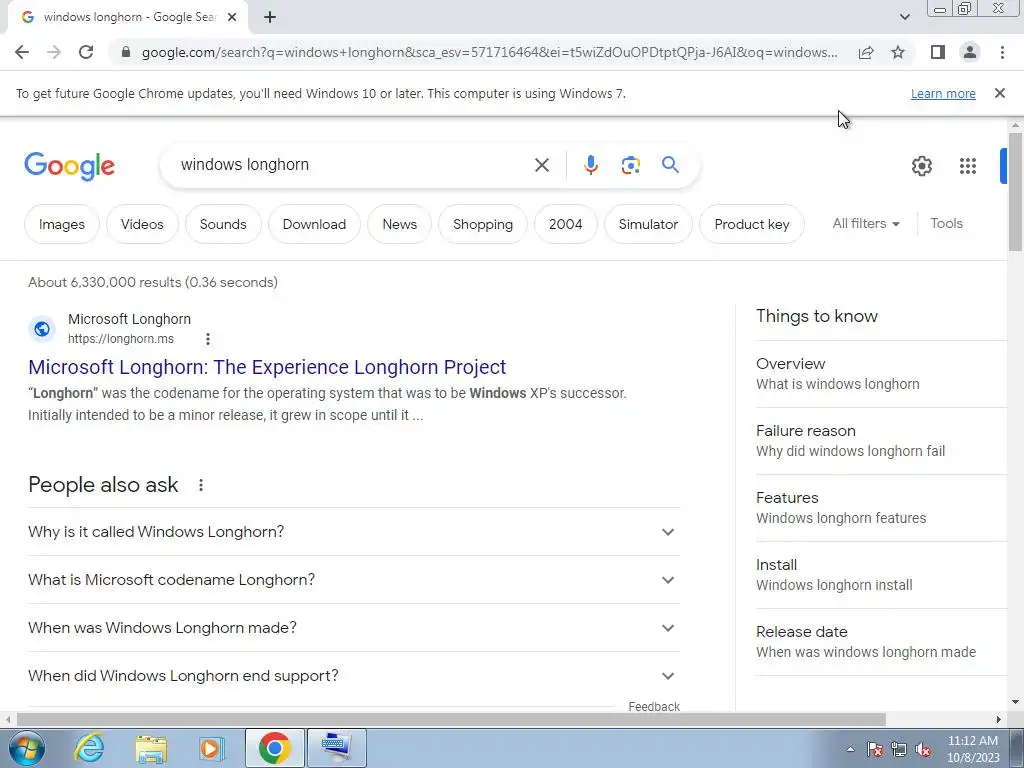Image resolution: width=1024 pixels, height=768 pixels.
Task: Select the Download filter chip
Action: pos(314,224)
